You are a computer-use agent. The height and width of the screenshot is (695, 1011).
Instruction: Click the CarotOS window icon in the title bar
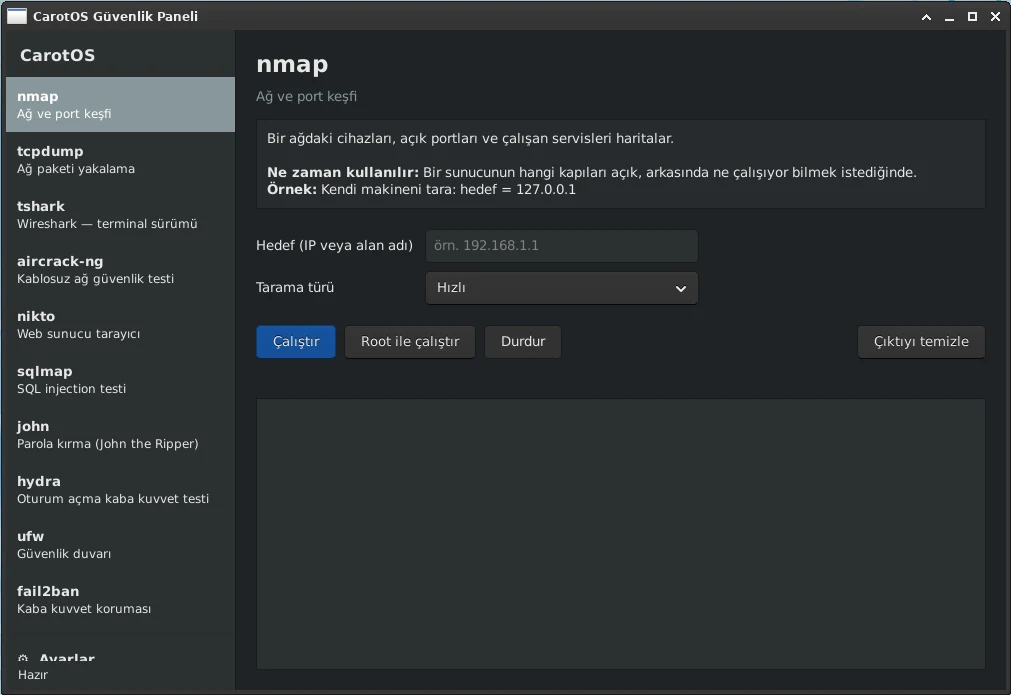[x=17, y=16]
